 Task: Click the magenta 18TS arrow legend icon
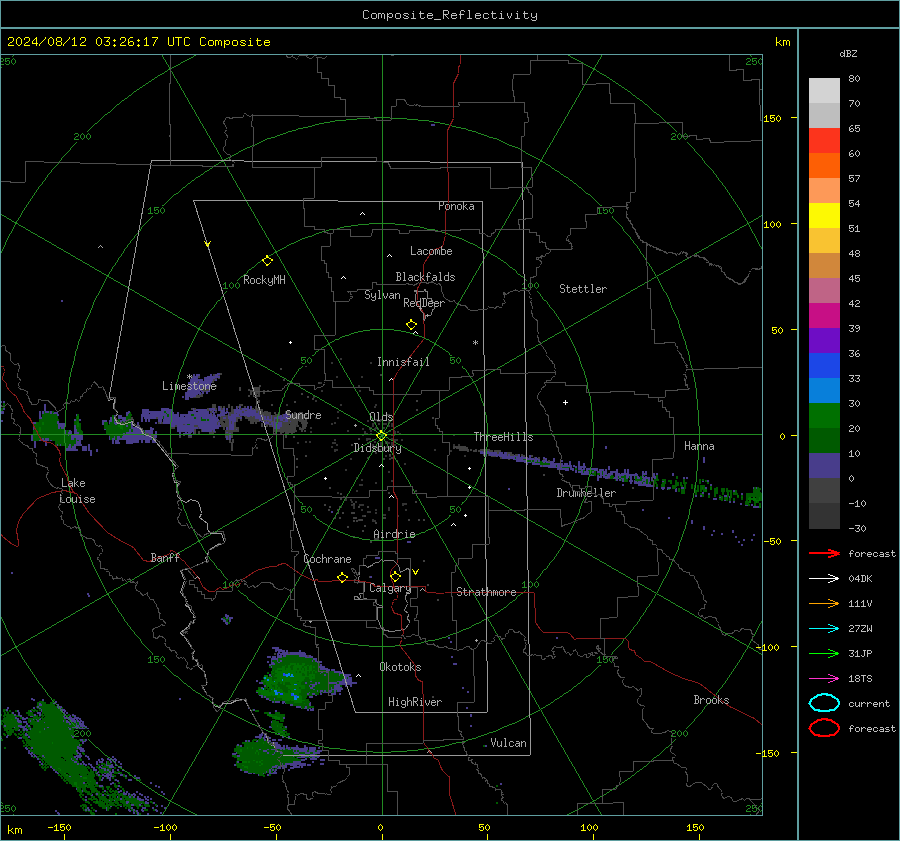[x=824, y=679]
